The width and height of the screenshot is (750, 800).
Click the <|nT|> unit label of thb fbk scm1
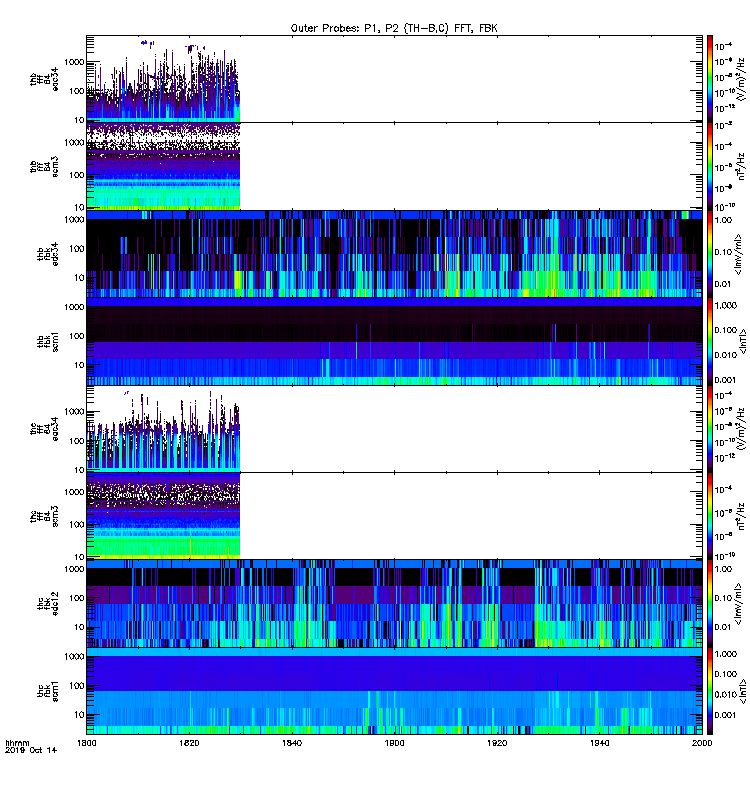click(x=742, y=341)
